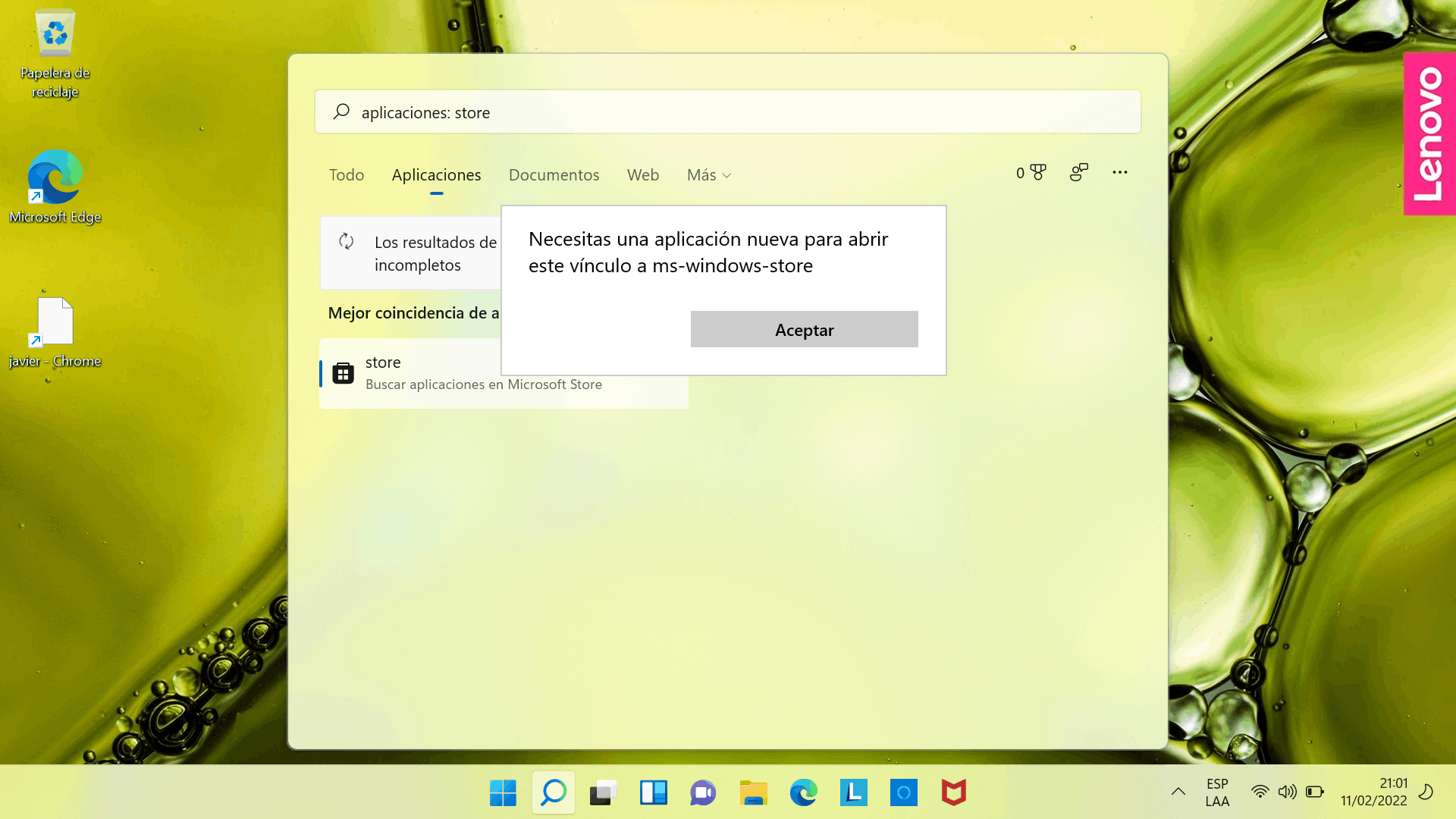The width and height of the screenshot is (1456, 819).
Task: Open File Explorer from the taskbar
Action: [753, 792]
